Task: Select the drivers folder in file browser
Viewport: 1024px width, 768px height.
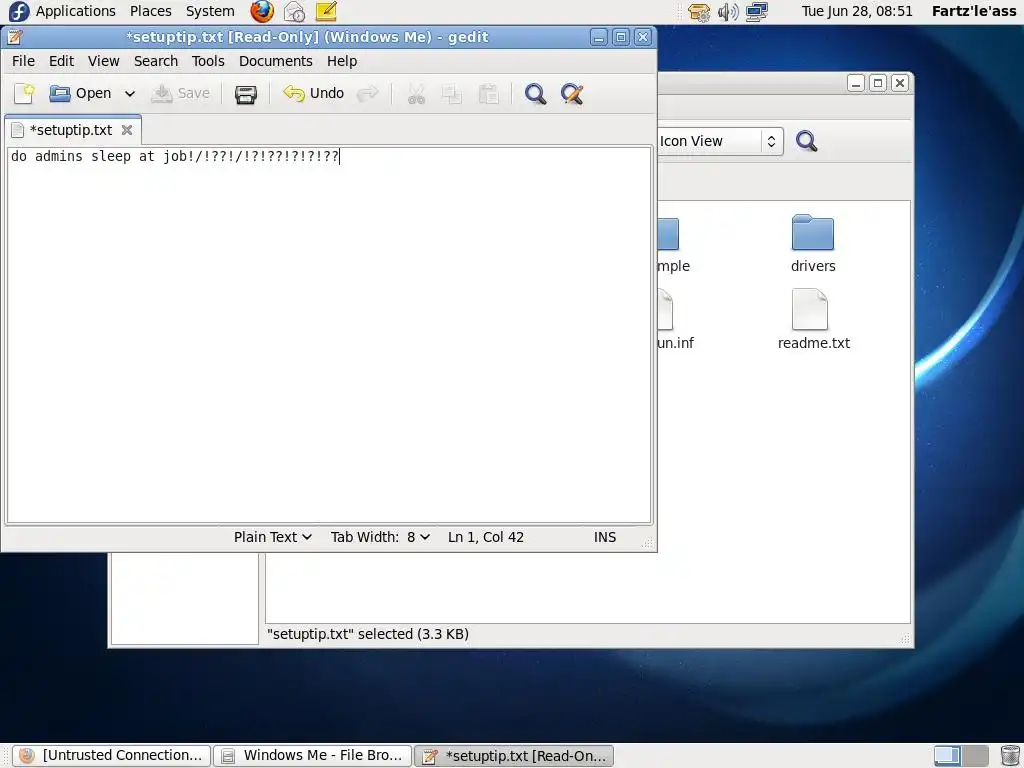Action: pos(813,243)
